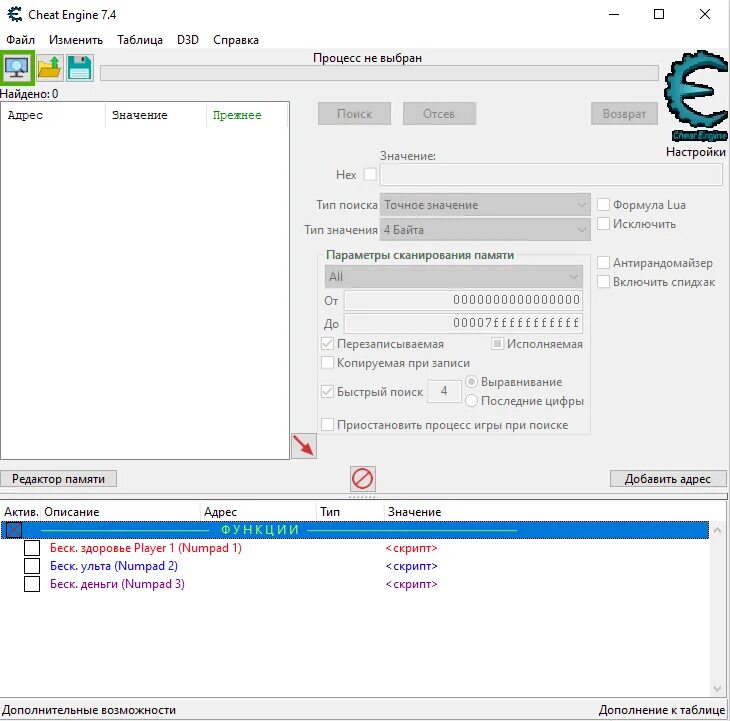
Task: Enable Копируемая при записи checkbox
Action: [327, 363]
